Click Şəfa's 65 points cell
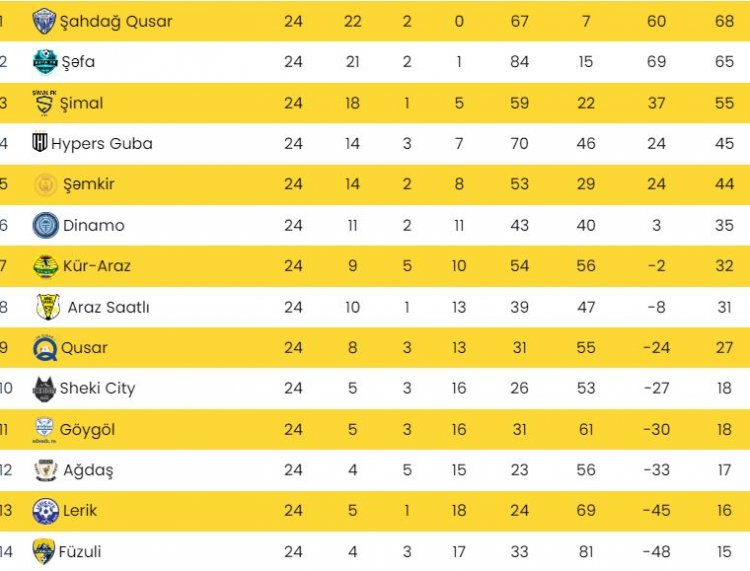 coord(725,62)
